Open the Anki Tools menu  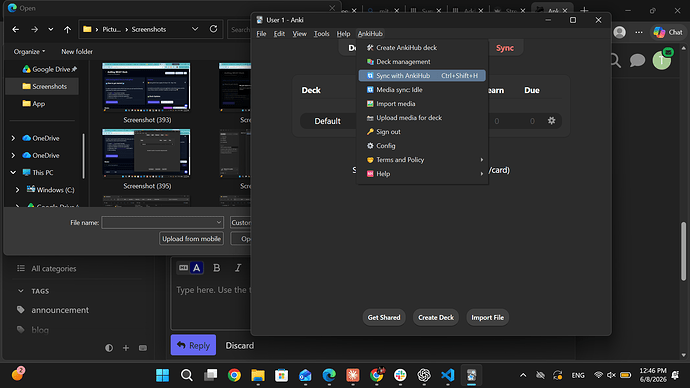pos(321,34)
